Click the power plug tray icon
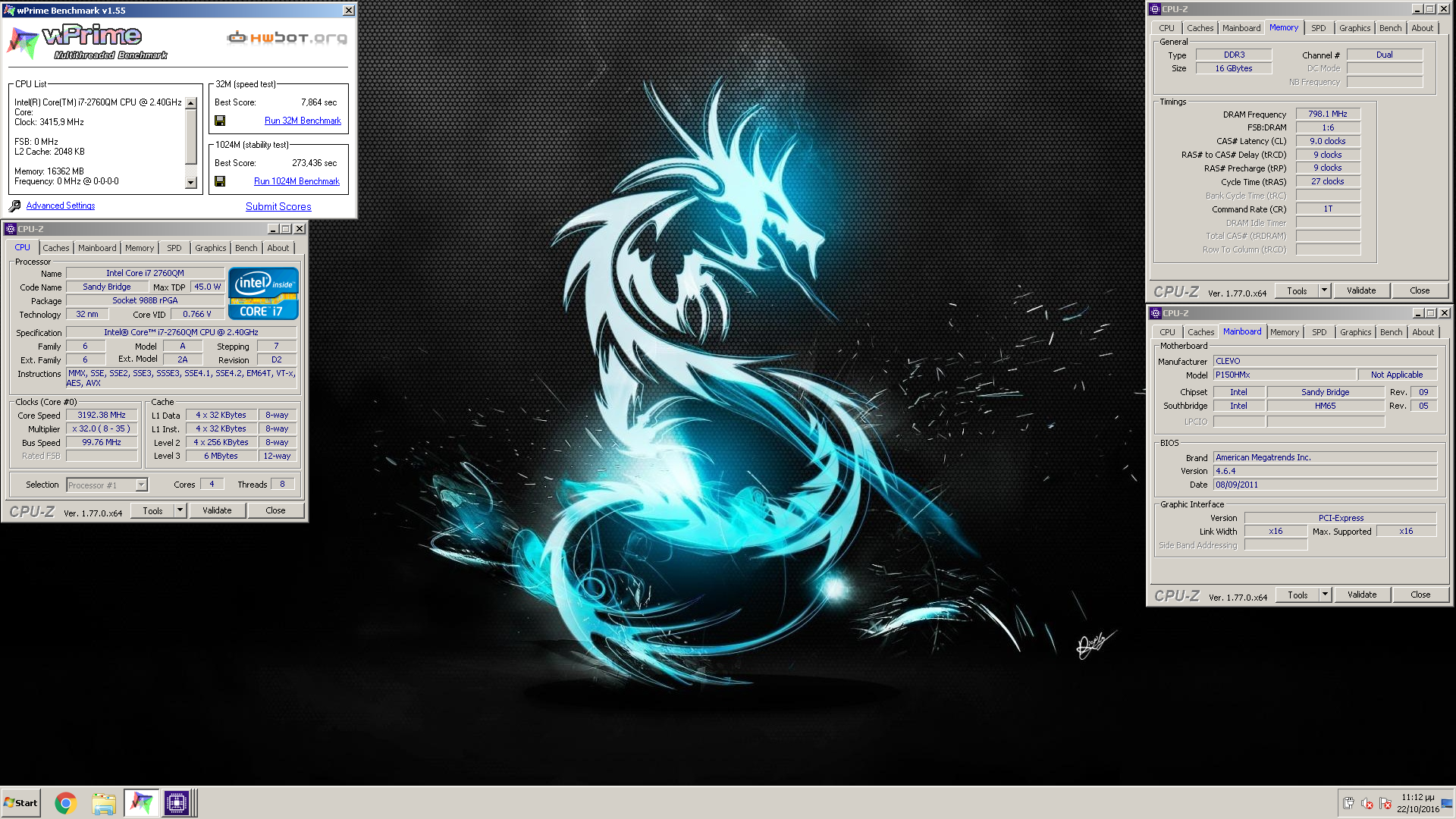Screen dimensions: 1456x819 pos(1348,803)
